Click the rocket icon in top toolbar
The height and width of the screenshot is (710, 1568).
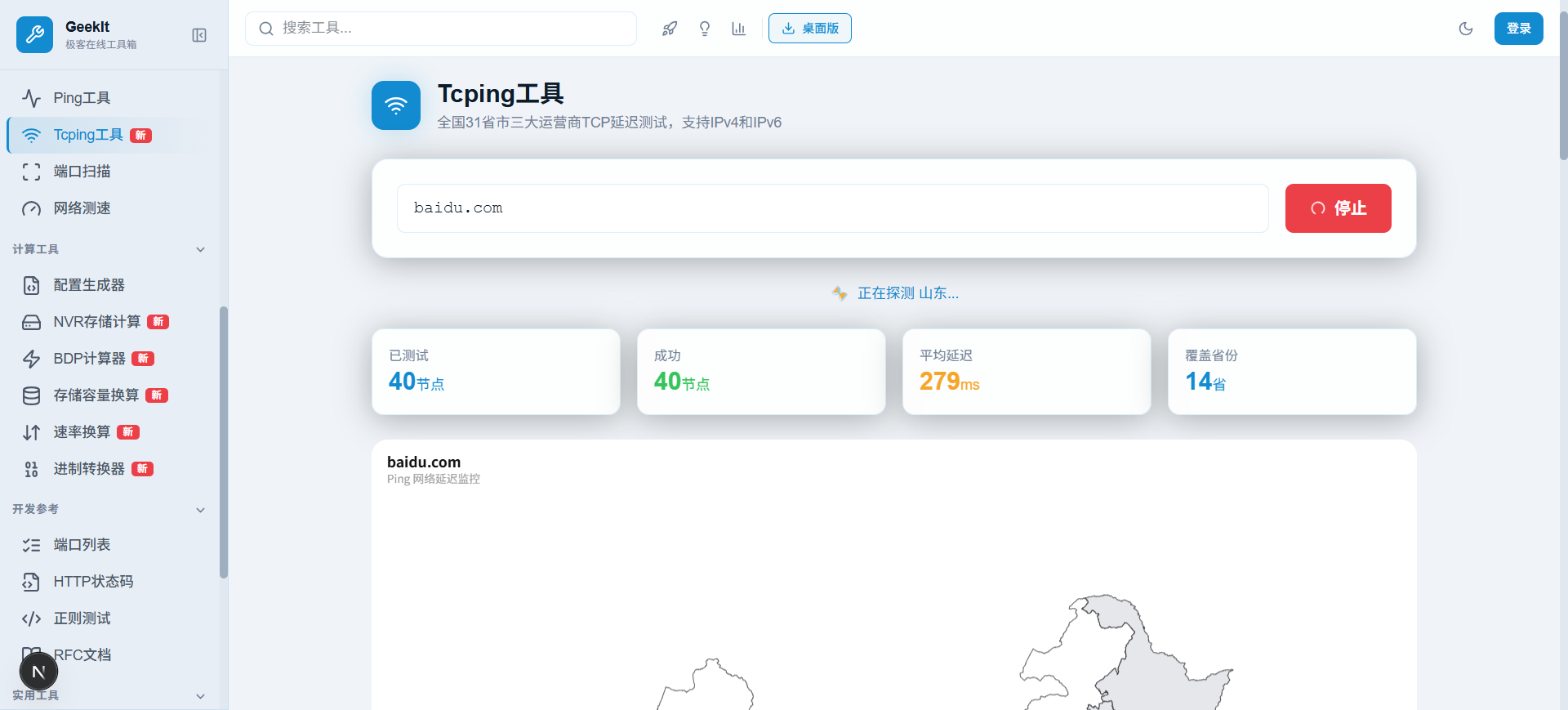[x=670, y=29]
